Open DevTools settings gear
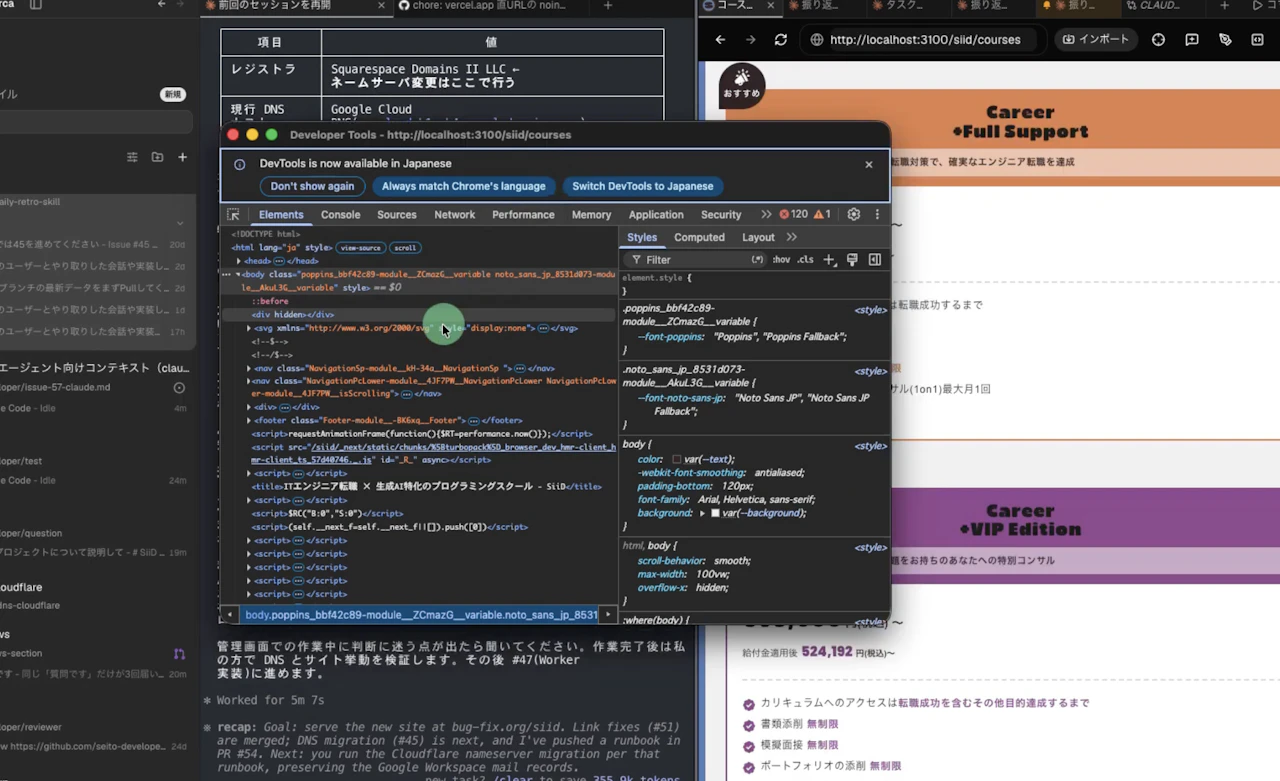The image size is (1280, 781). [x=853, y=215]
